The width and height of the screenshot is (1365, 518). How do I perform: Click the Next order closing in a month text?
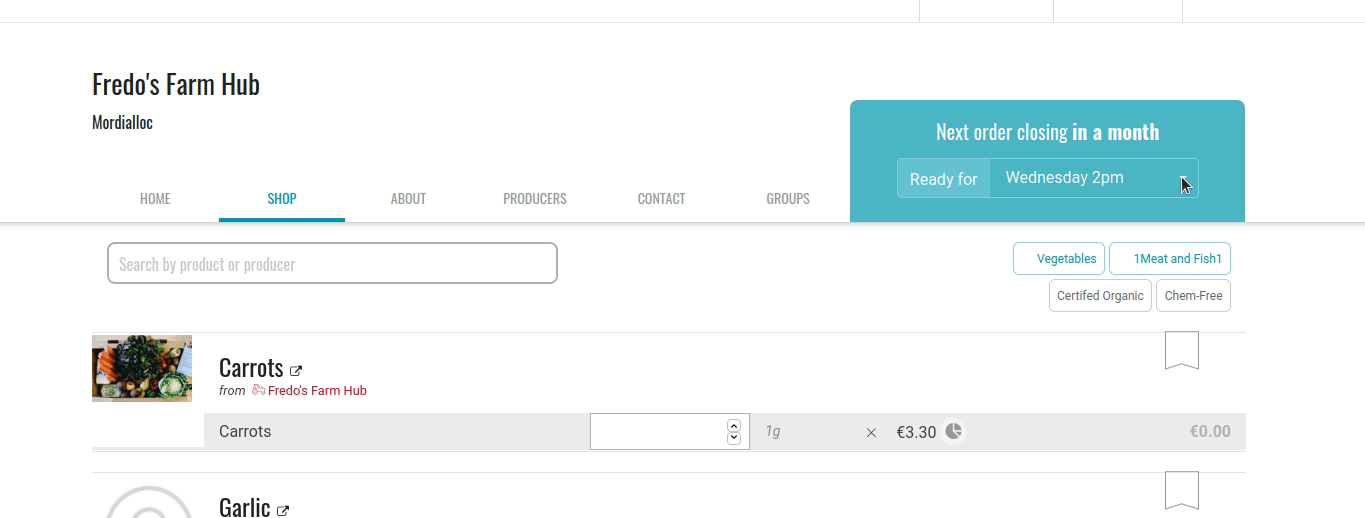1047,132
